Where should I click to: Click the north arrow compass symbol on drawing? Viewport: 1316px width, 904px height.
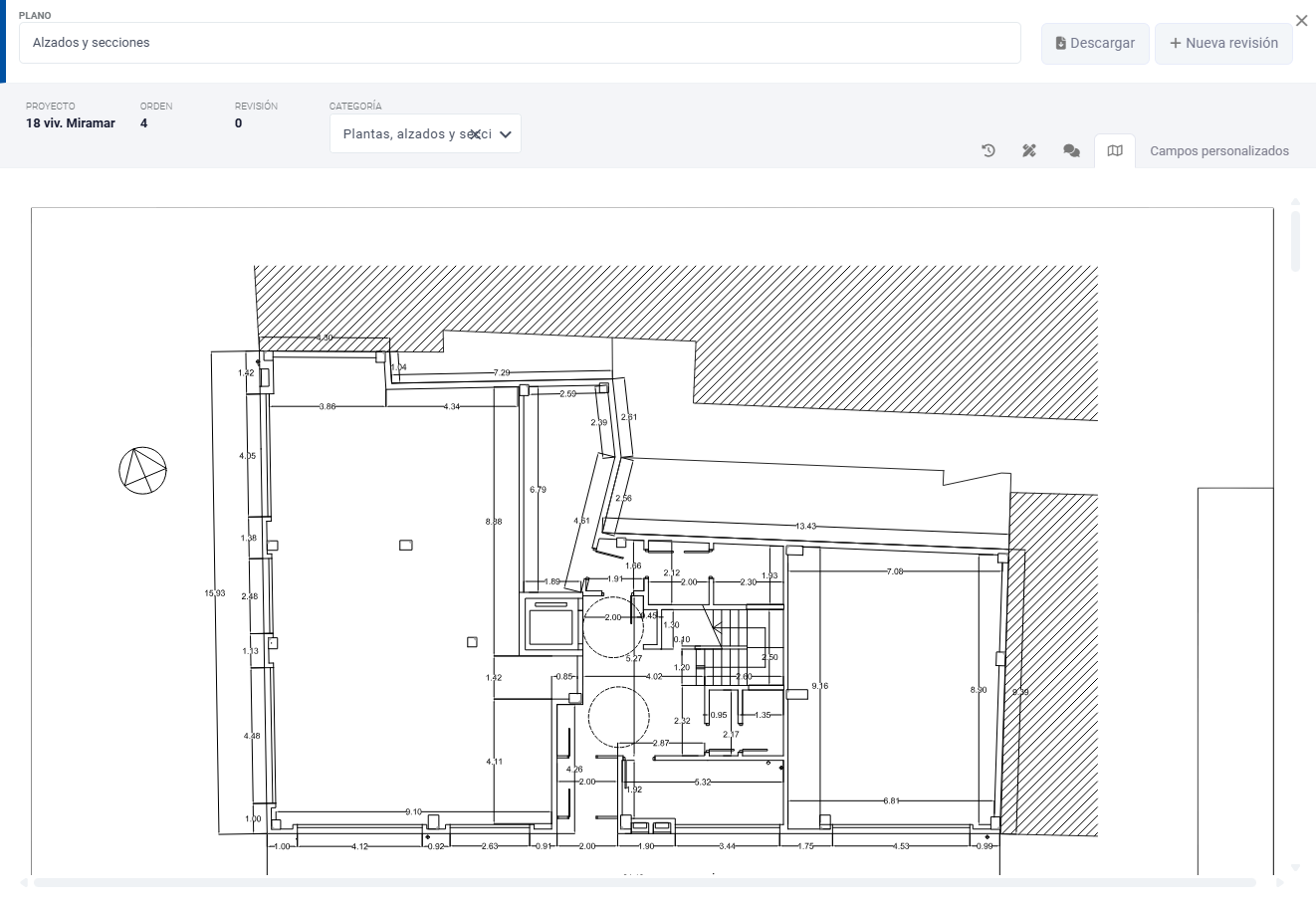(142, 469)
